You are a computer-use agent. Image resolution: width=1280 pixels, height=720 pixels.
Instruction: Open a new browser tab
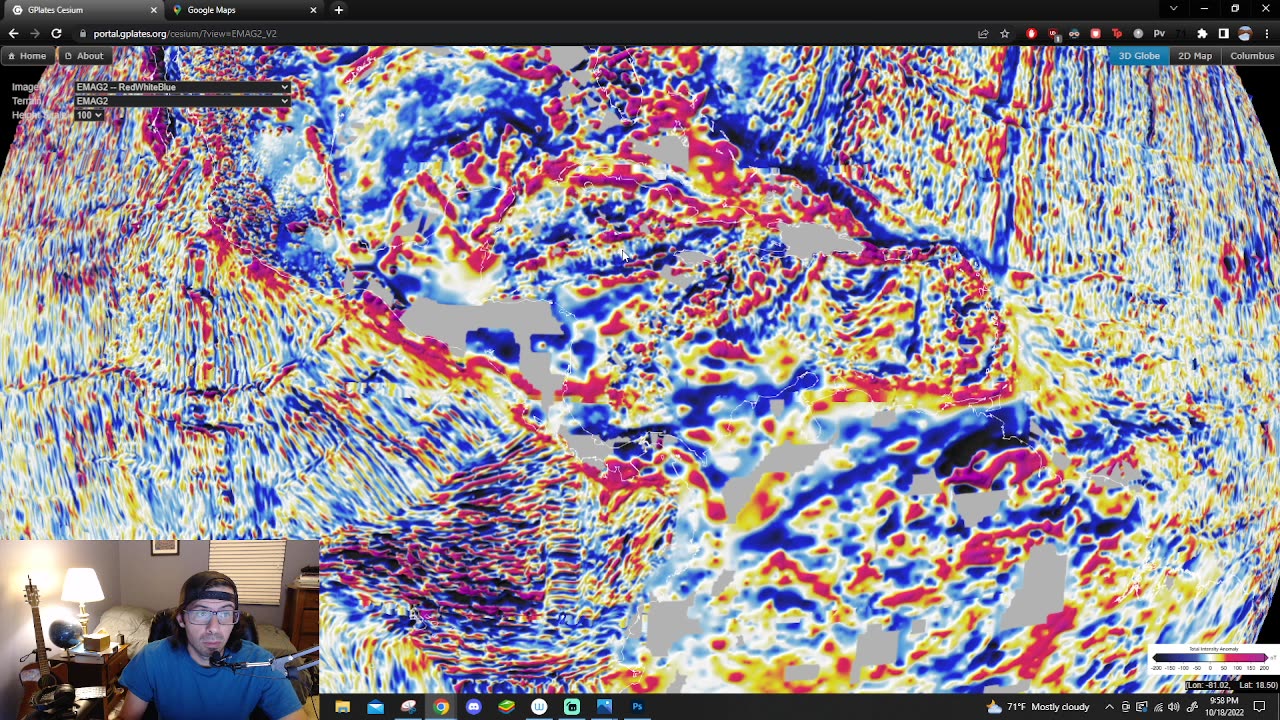[339, 10]
